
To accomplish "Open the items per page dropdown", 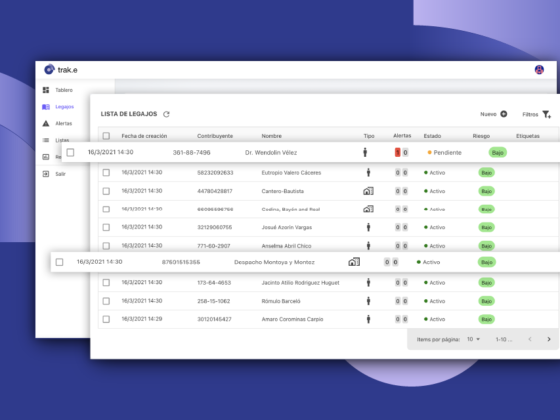I will (x=474, y=339).
